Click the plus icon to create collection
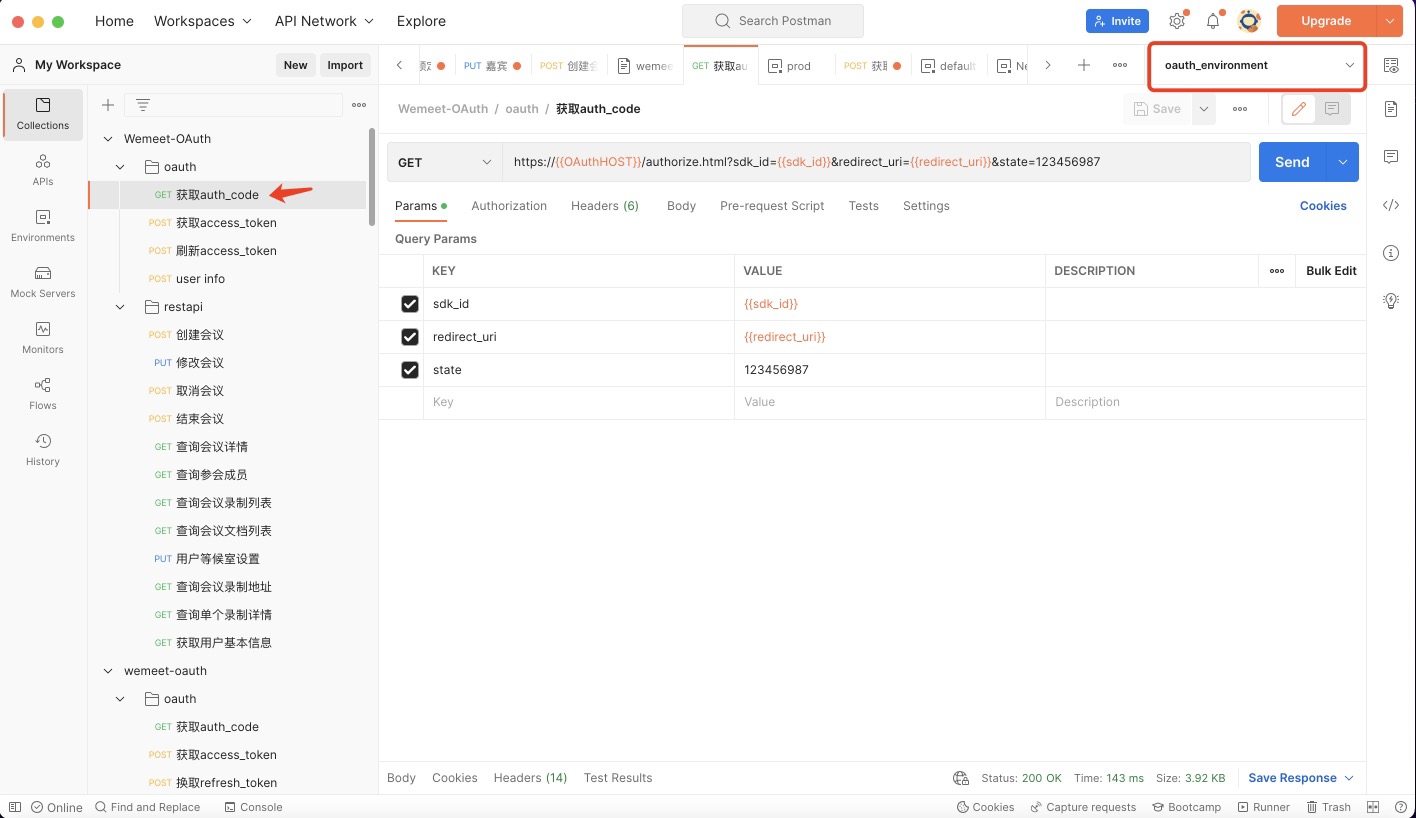The height and width of the screenshot is (818, 1416). pos(108,105)
